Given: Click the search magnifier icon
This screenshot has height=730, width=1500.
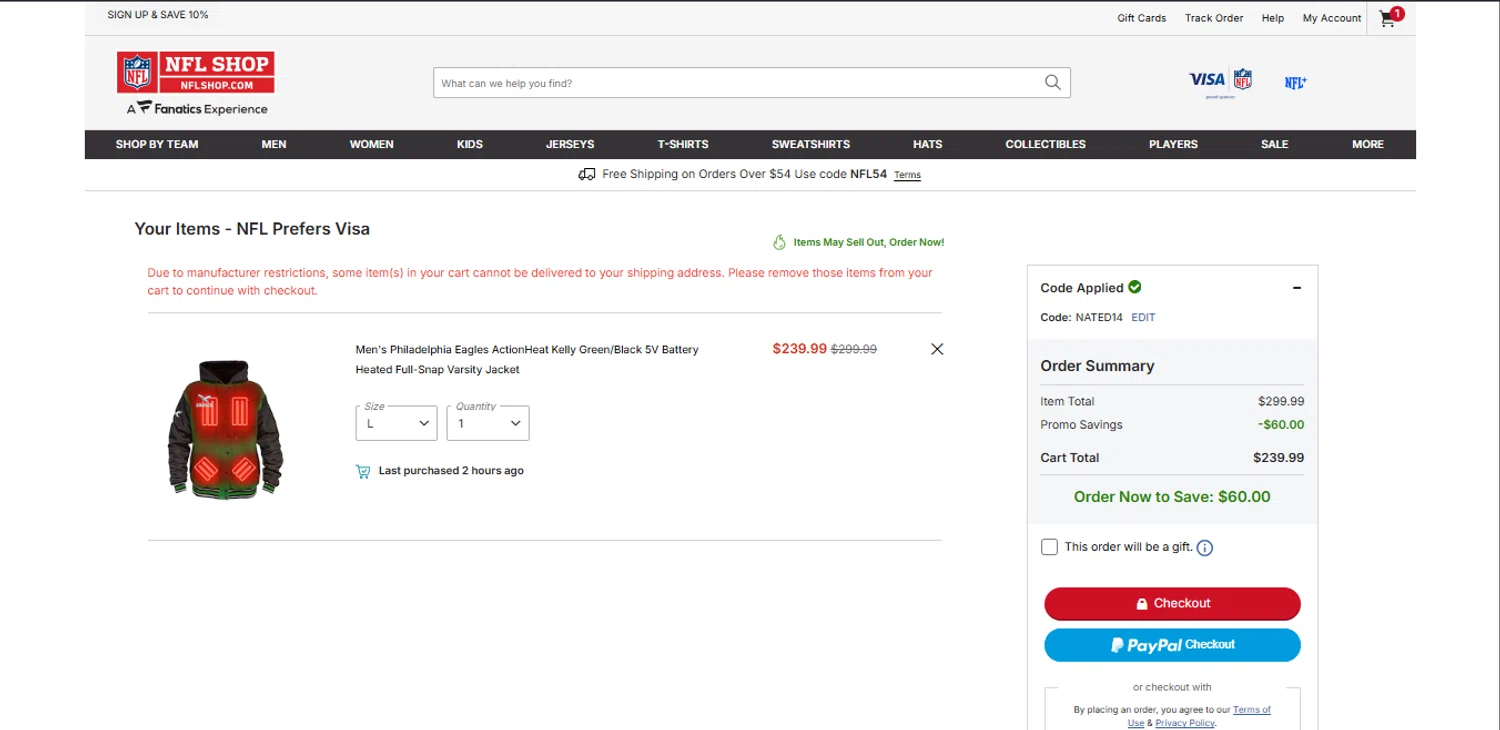Looking at the screenshot, I should click(1052, 83).
